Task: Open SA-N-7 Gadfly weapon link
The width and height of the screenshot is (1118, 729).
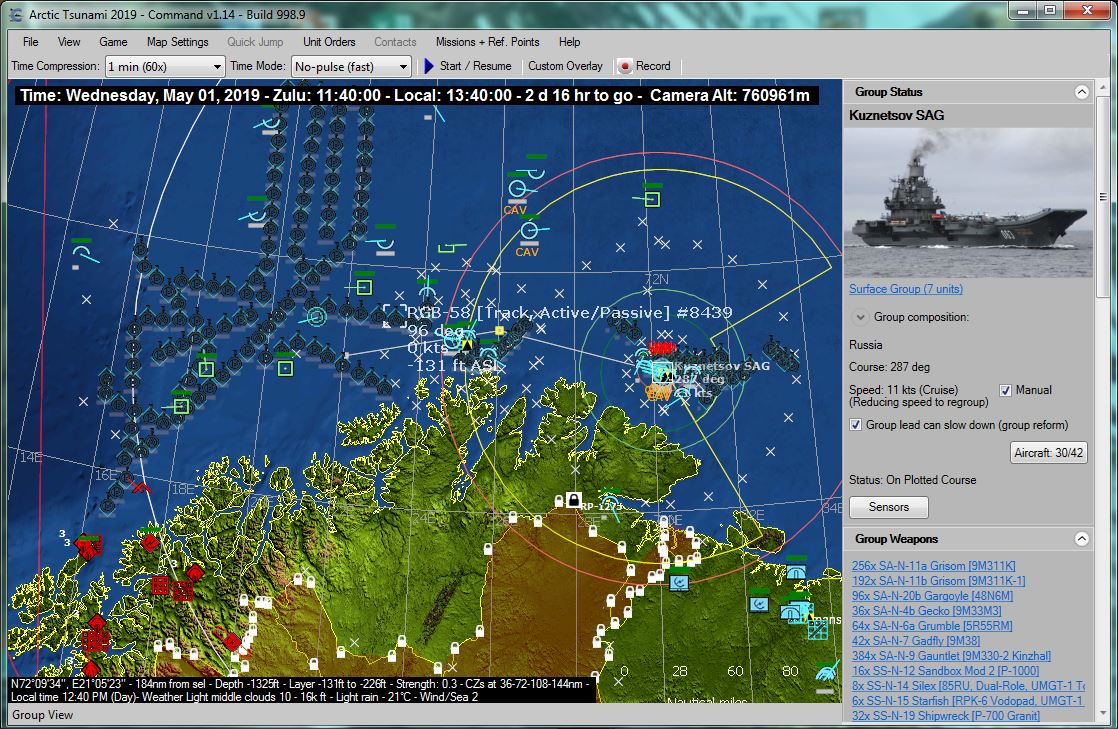Action: [916, 641]
